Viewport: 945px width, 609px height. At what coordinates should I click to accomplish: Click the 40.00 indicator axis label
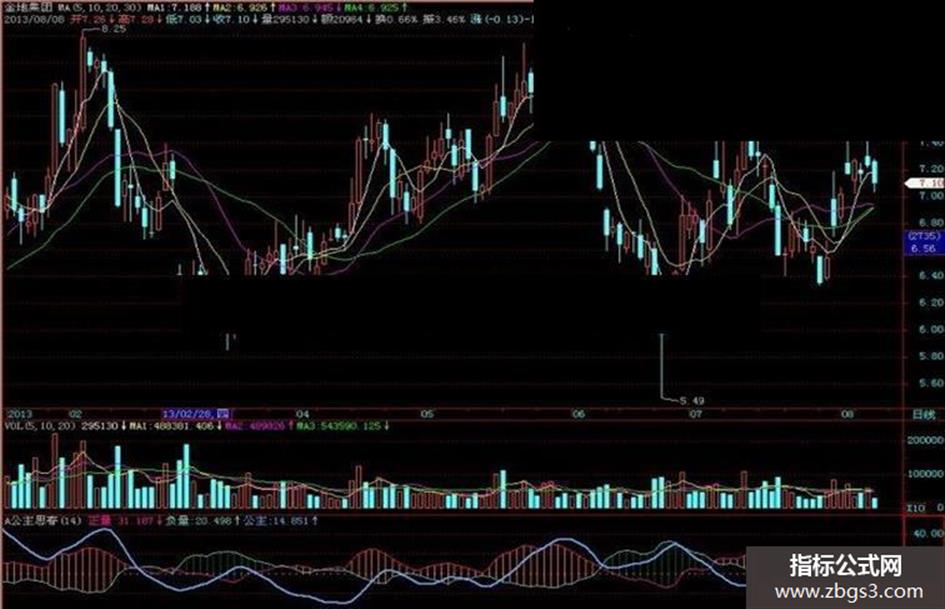pyautogui.click(x=928, y=534)
